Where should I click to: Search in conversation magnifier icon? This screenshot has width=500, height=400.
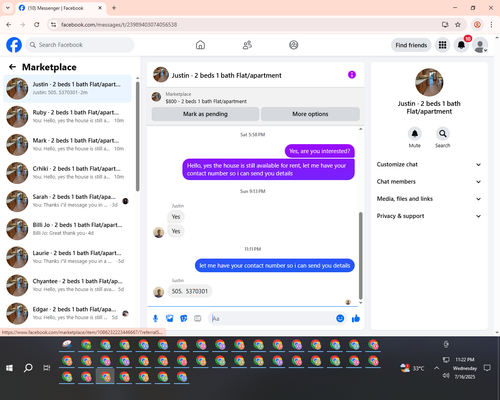(x=443, y=134)
